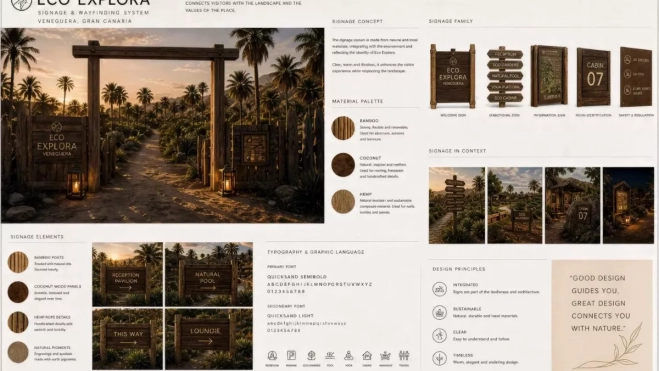This screenshot has width=659, height=371.
Task: Open the This Way sign photo
Action: click(x=128, y=339)
